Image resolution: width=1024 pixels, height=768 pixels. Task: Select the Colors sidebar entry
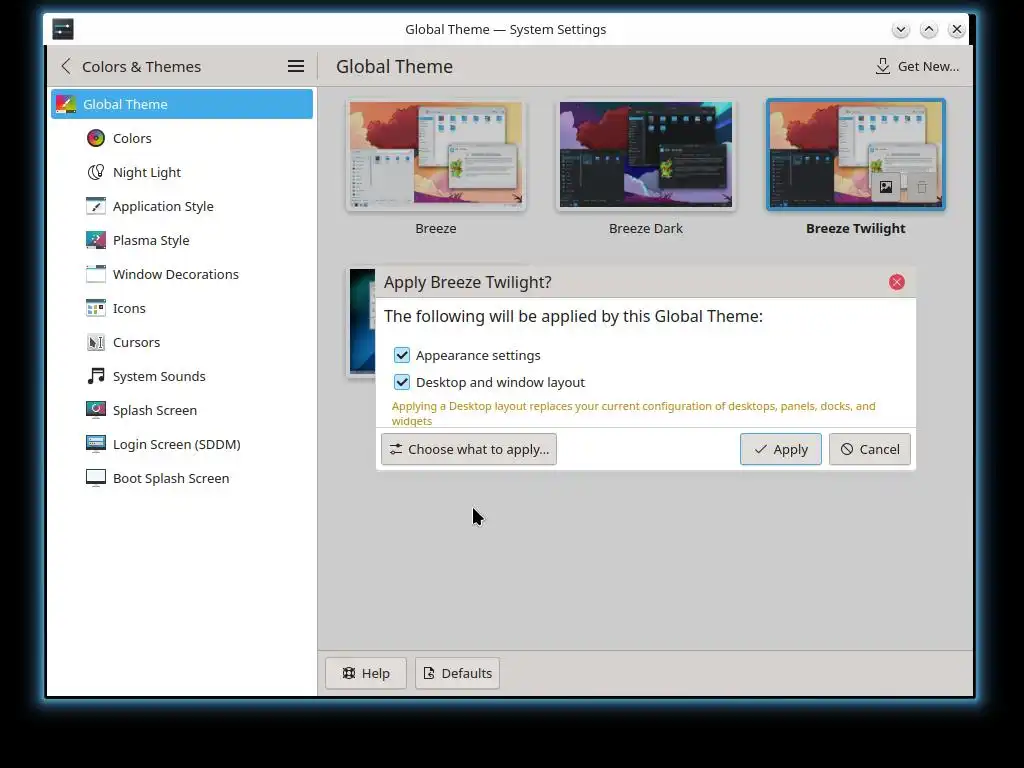click(182, 138)
